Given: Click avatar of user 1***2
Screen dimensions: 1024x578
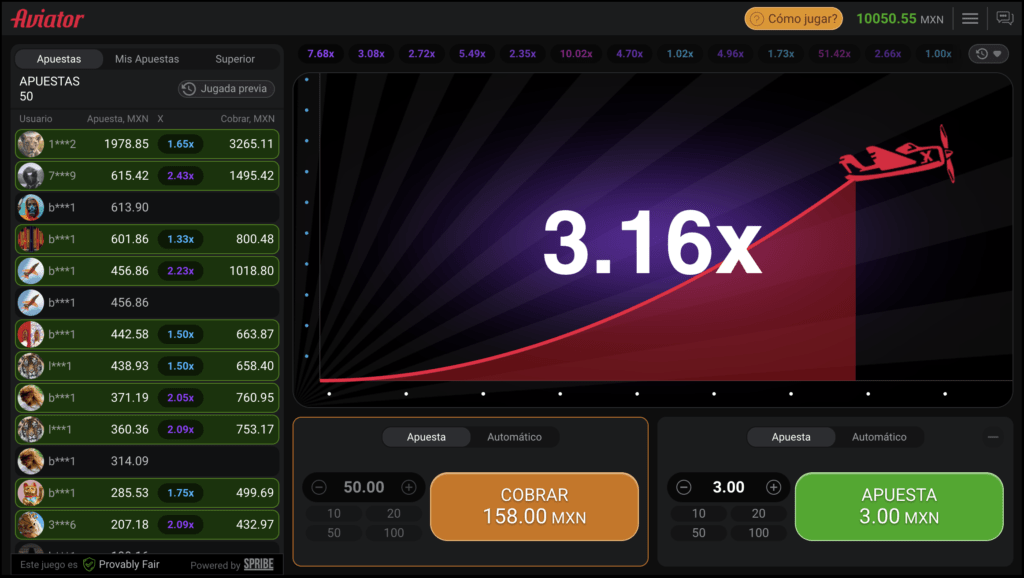Looking at the screenshot, I should point(31,144).
